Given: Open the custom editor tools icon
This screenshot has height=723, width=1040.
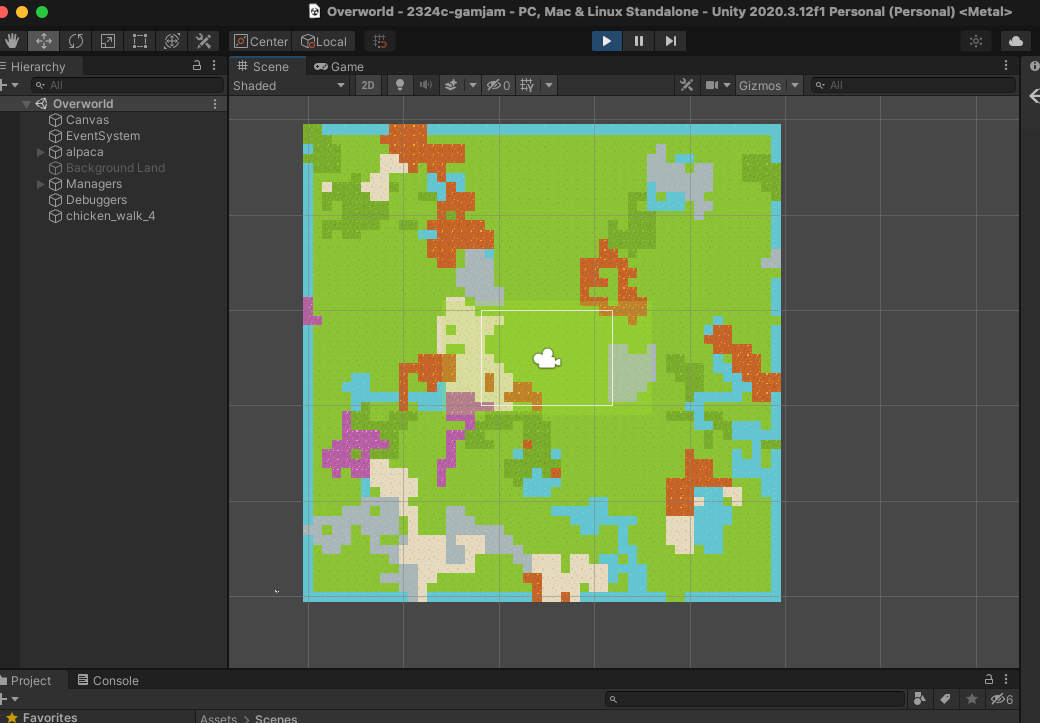Looking at the screenshot, I should point(204,41).
